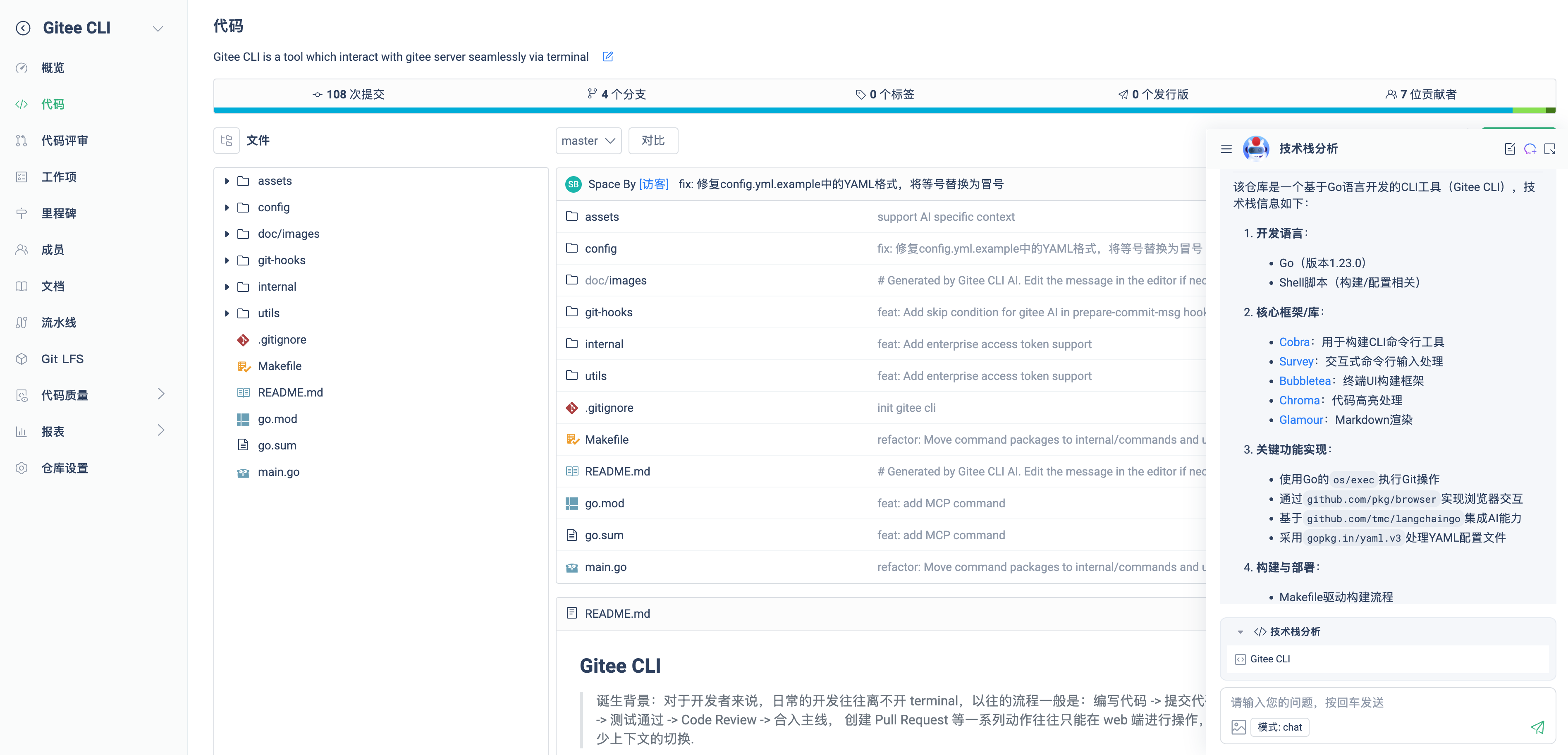Expand the doc/images folder in tree
This screenshot has width=1568, height=755.
(x=227, y=234)
